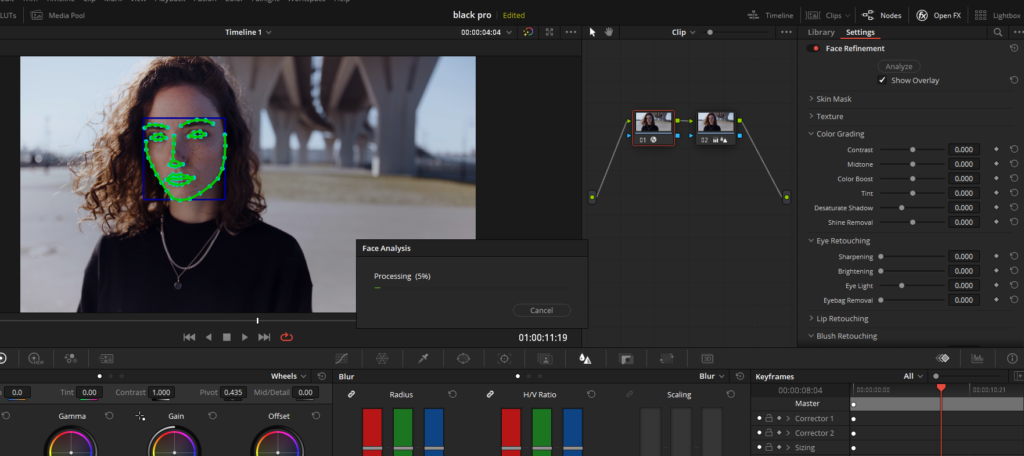This screenshot has height=456, width=1024.
Task: Show the Scopes palette icon
Action: tap(978, 358)
